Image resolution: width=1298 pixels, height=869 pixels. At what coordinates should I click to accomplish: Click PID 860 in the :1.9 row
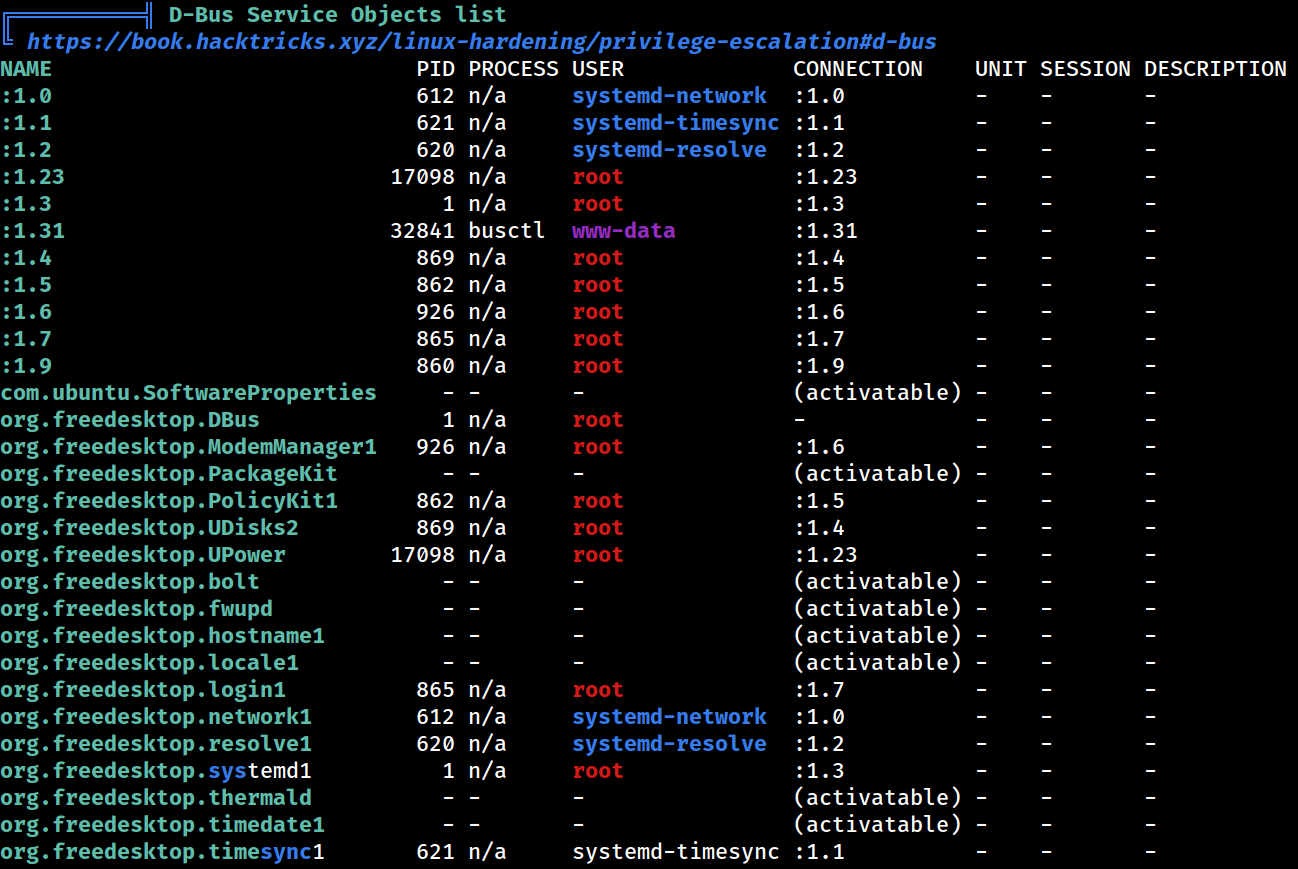pos(436,366)
